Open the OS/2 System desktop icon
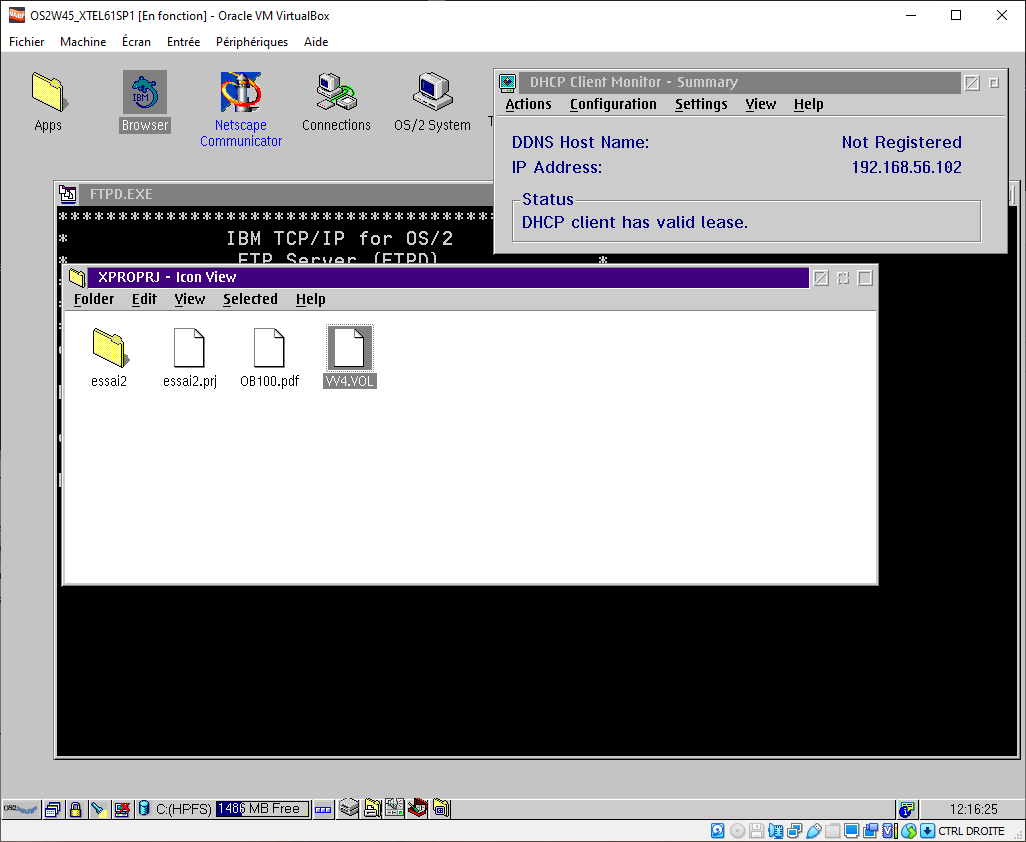This screenshot has width=1026, height=842. coord(432,93)
